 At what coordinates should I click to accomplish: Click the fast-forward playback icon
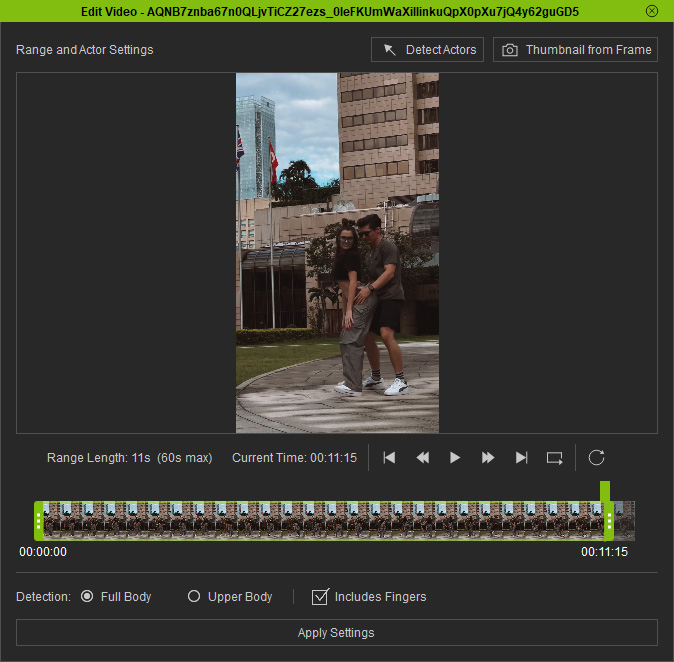coord(488,458)
